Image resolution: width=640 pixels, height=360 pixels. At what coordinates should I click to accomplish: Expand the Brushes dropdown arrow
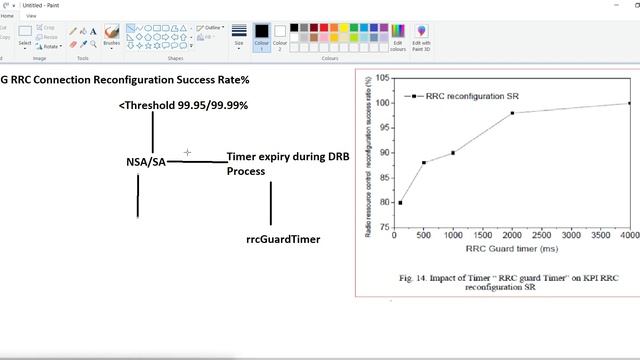tap(111, 48)
